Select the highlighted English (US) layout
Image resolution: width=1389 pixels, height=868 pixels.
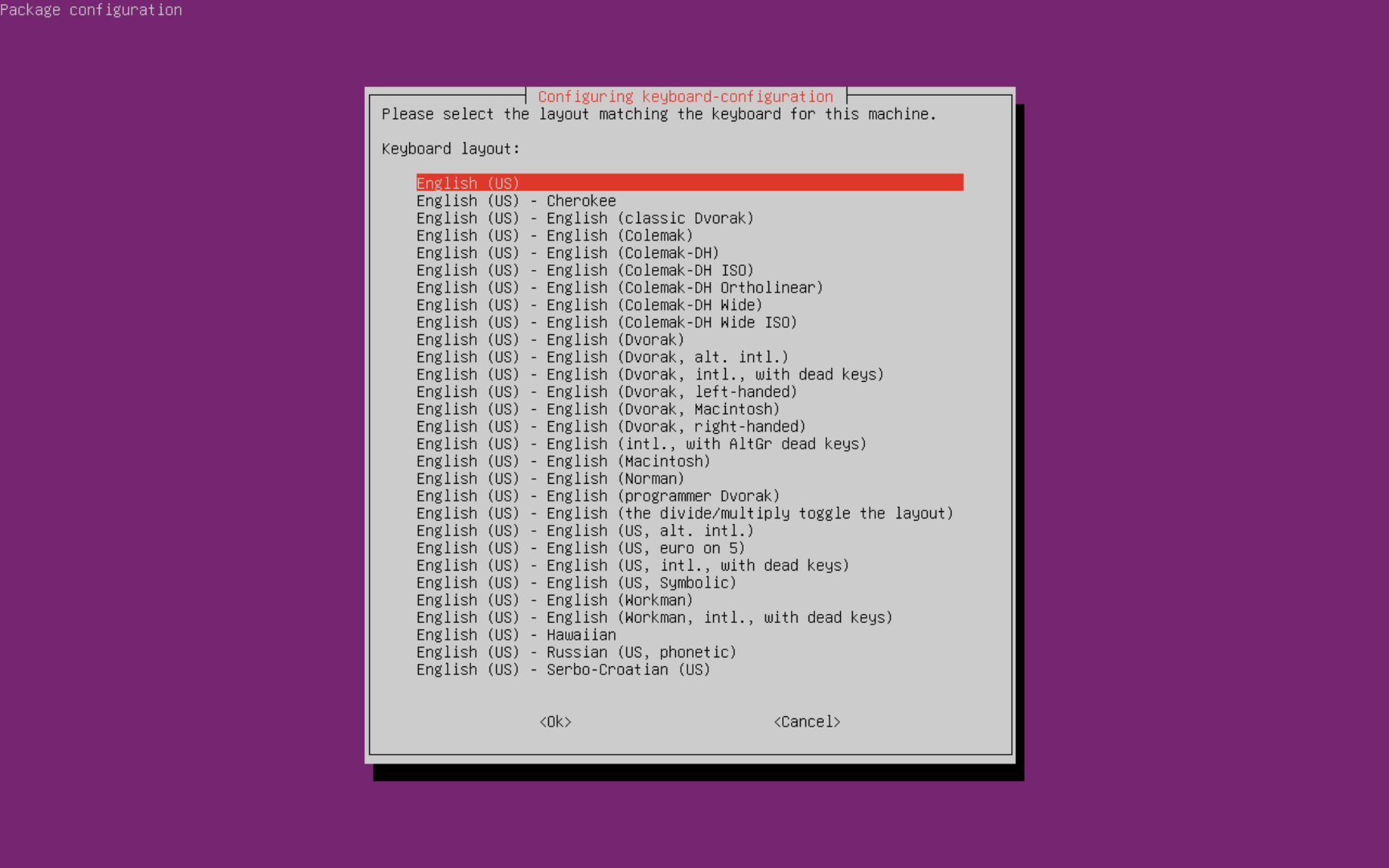point(690,183)
